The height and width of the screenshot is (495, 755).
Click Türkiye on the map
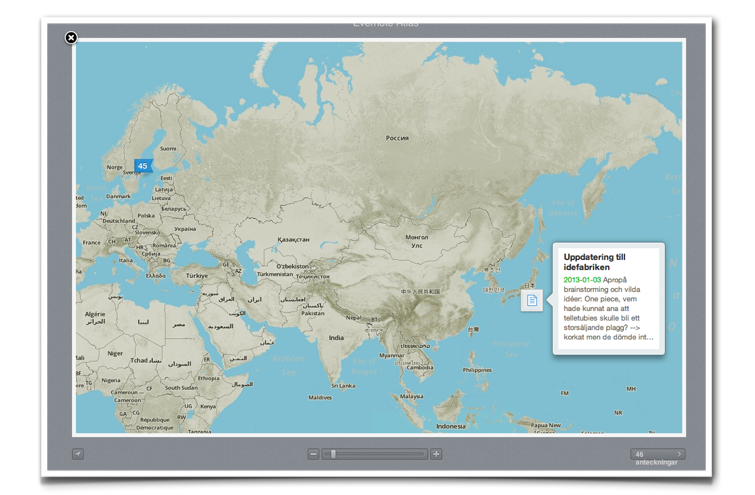pos(197,275)
